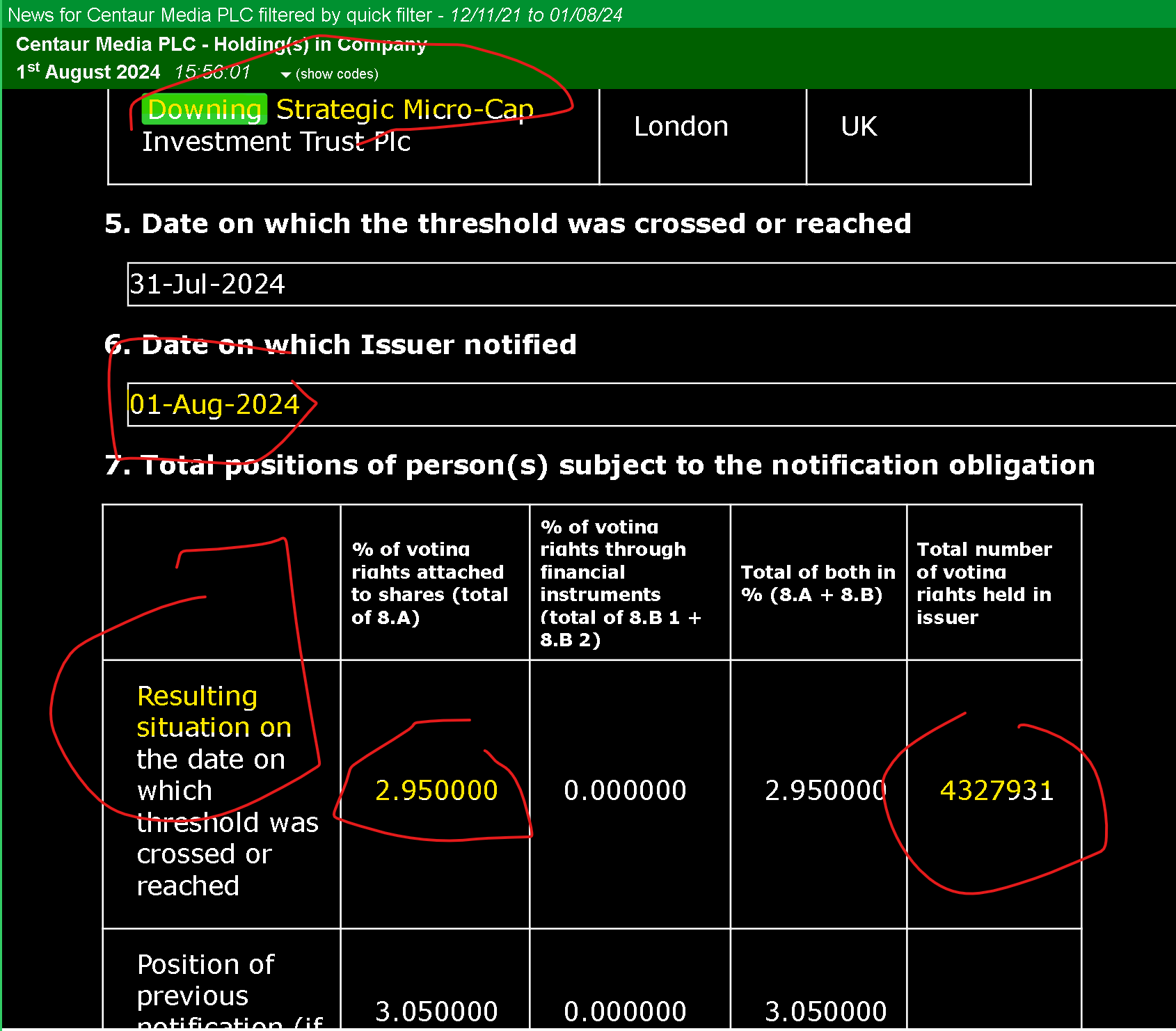The height and width of the screenshot is (1031, 1176).
Task: Click the '01-Aug-2024' issuer notified date
Action: [214, 404]
